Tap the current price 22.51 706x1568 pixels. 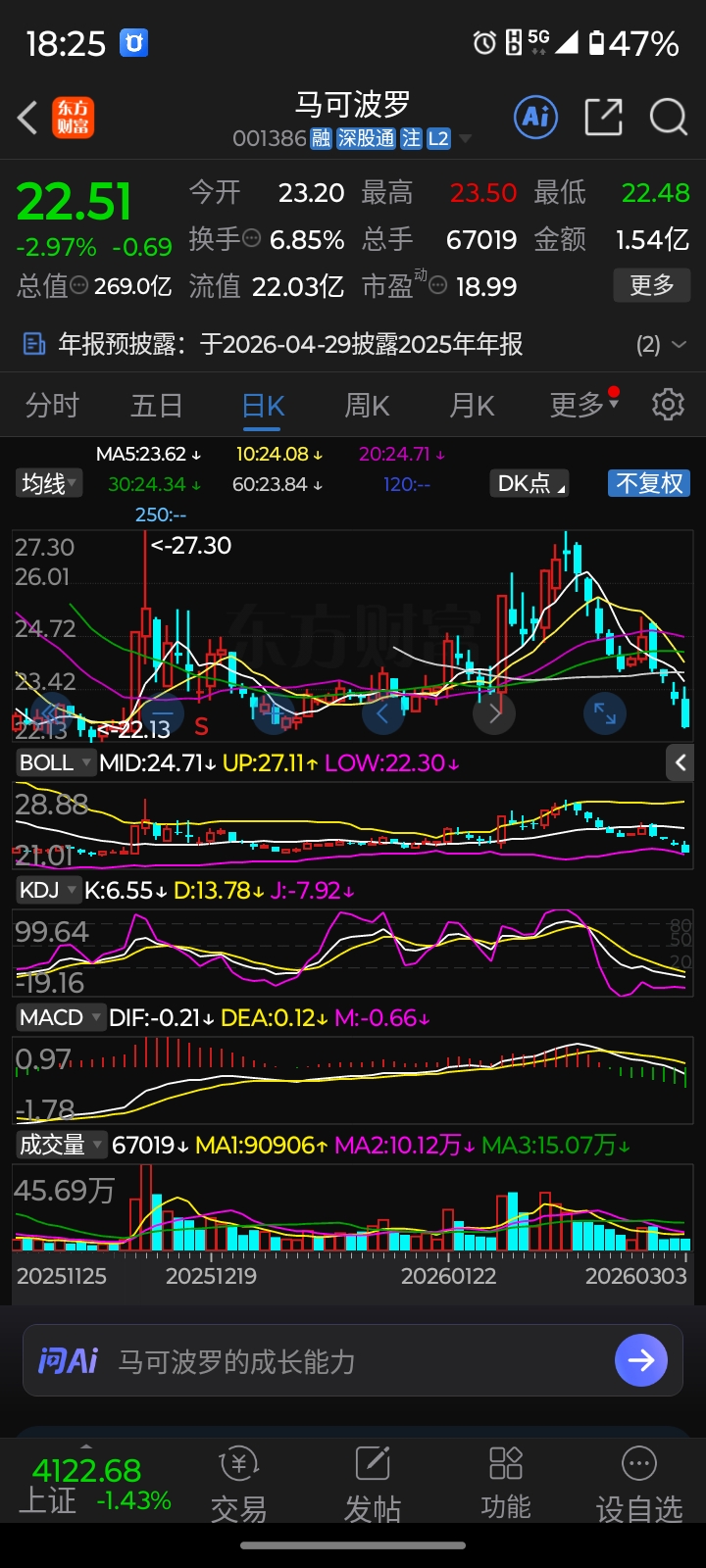pos(75,202)
